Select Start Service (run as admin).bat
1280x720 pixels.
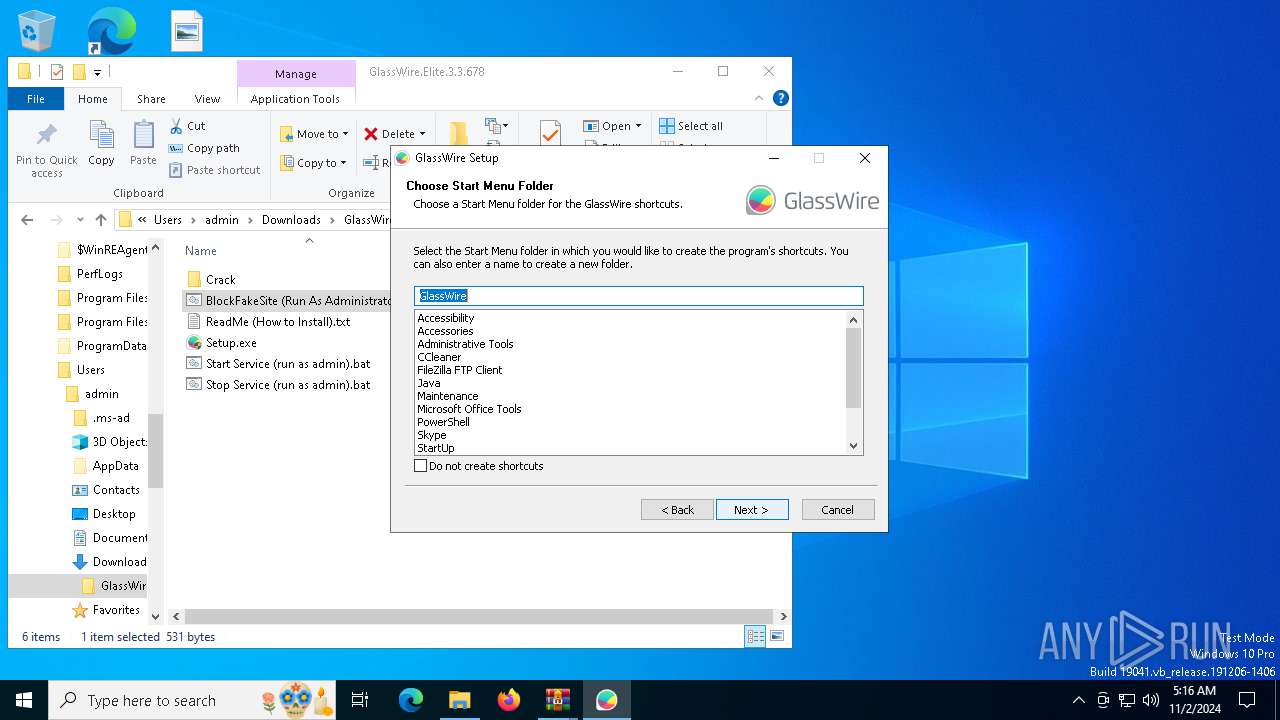[x=287, y=364]
